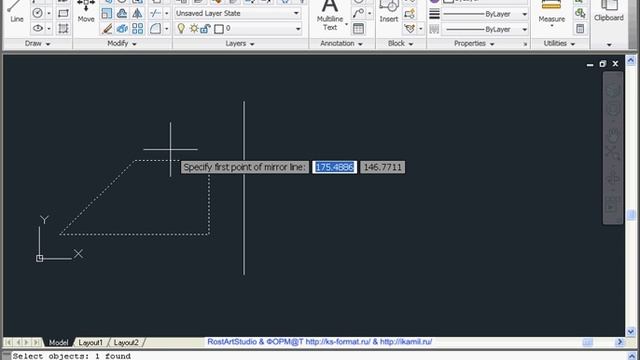Click the mirror line Y coordinate field

[382, 167]
